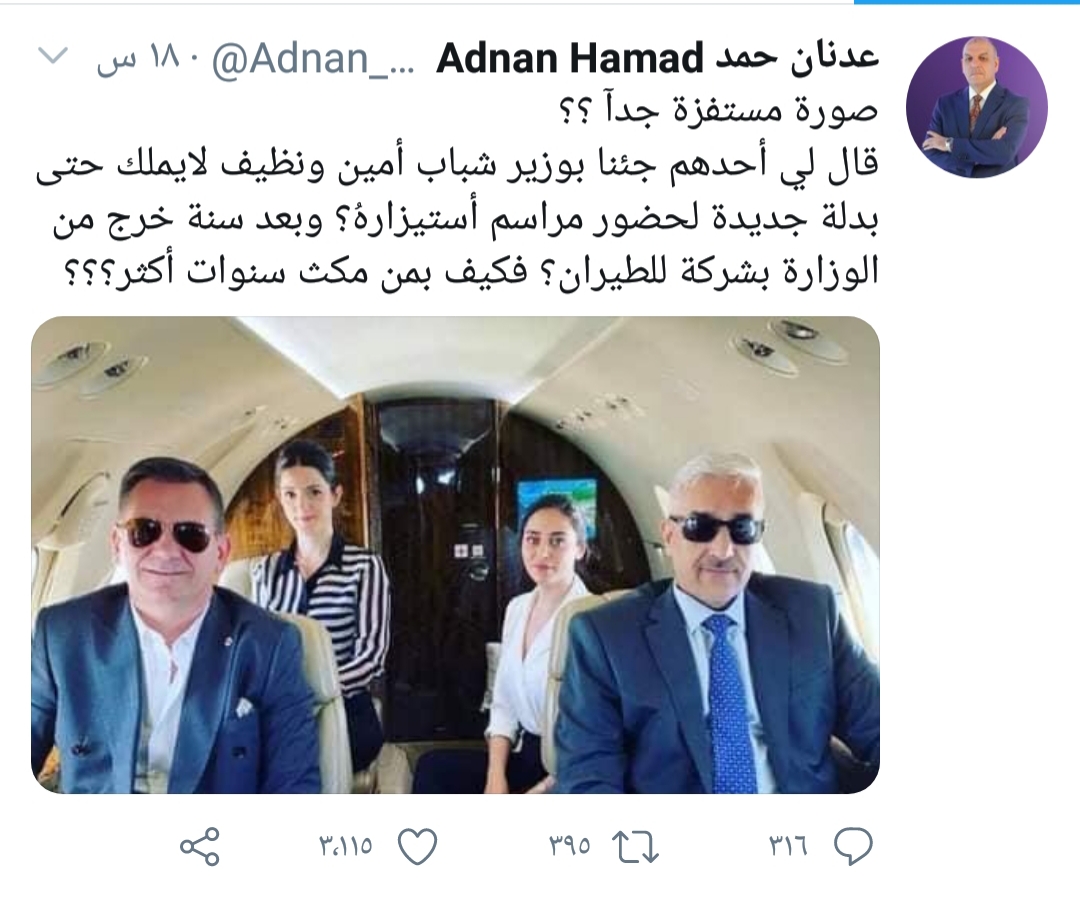Click the @Adnan_ username handle

click(x=313, y=59)
